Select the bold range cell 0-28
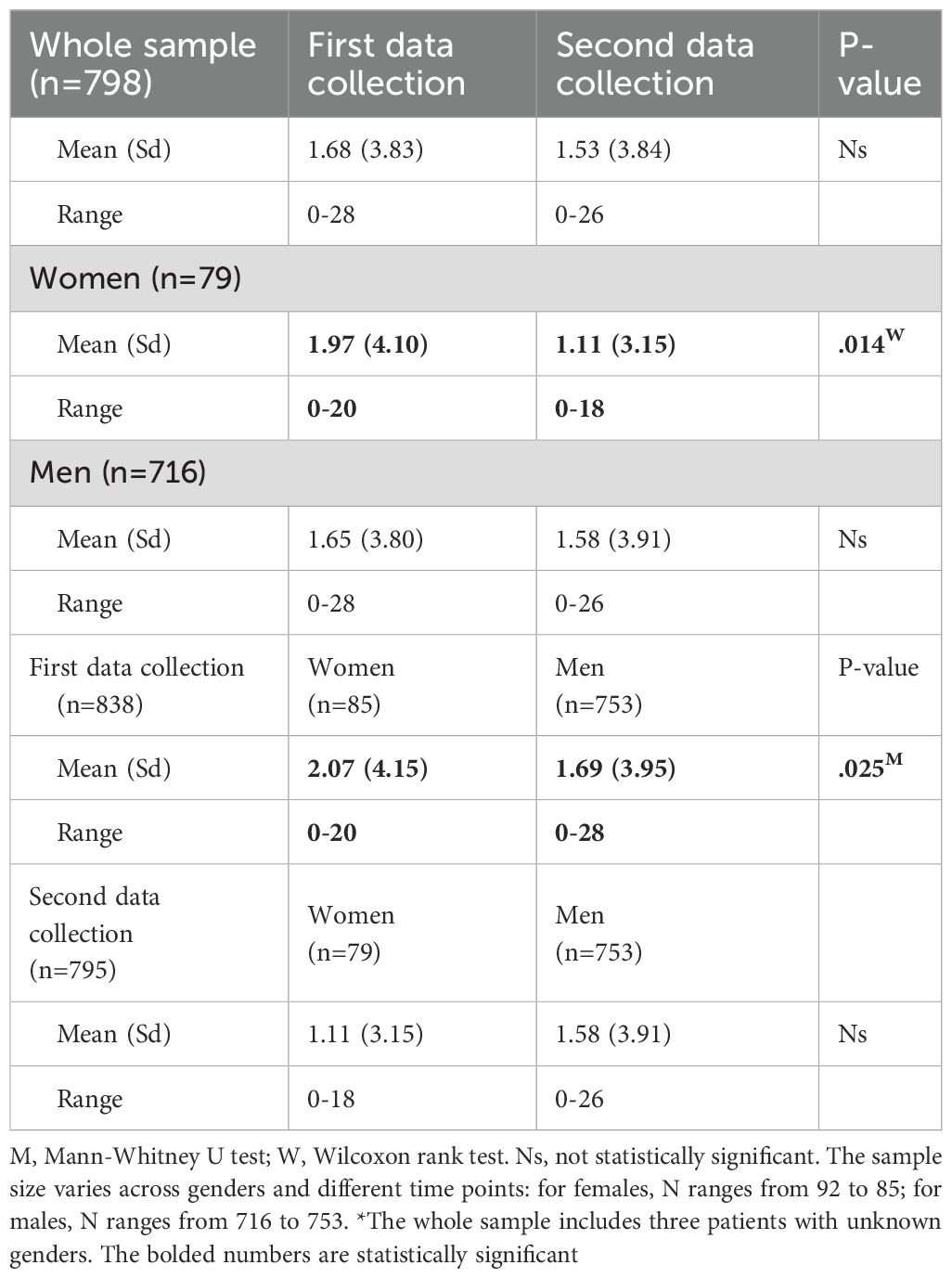Viewport: 952px width, 1278px height. point(580,833)
